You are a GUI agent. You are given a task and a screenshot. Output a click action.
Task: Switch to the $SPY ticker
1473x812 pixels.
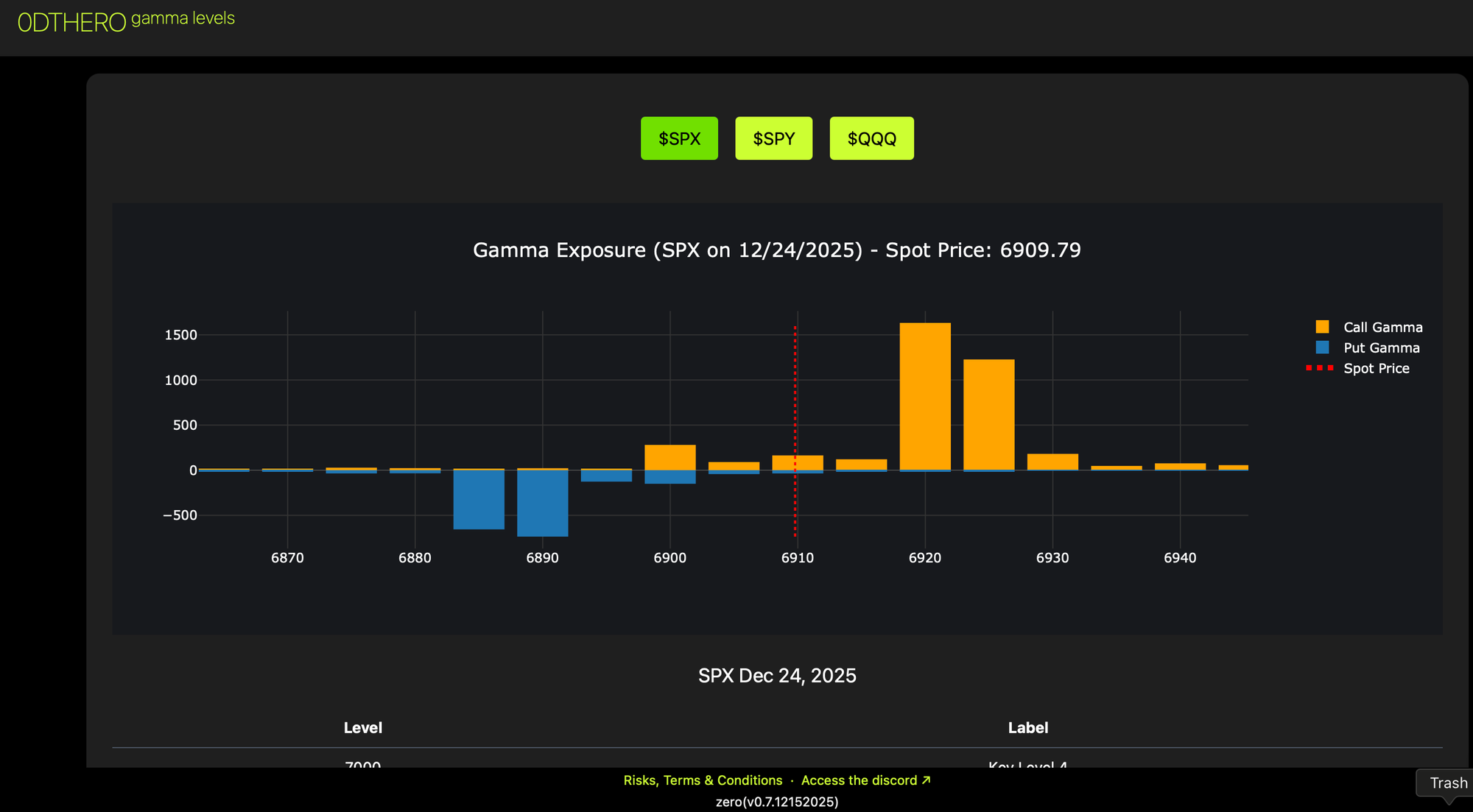point(773,138)
